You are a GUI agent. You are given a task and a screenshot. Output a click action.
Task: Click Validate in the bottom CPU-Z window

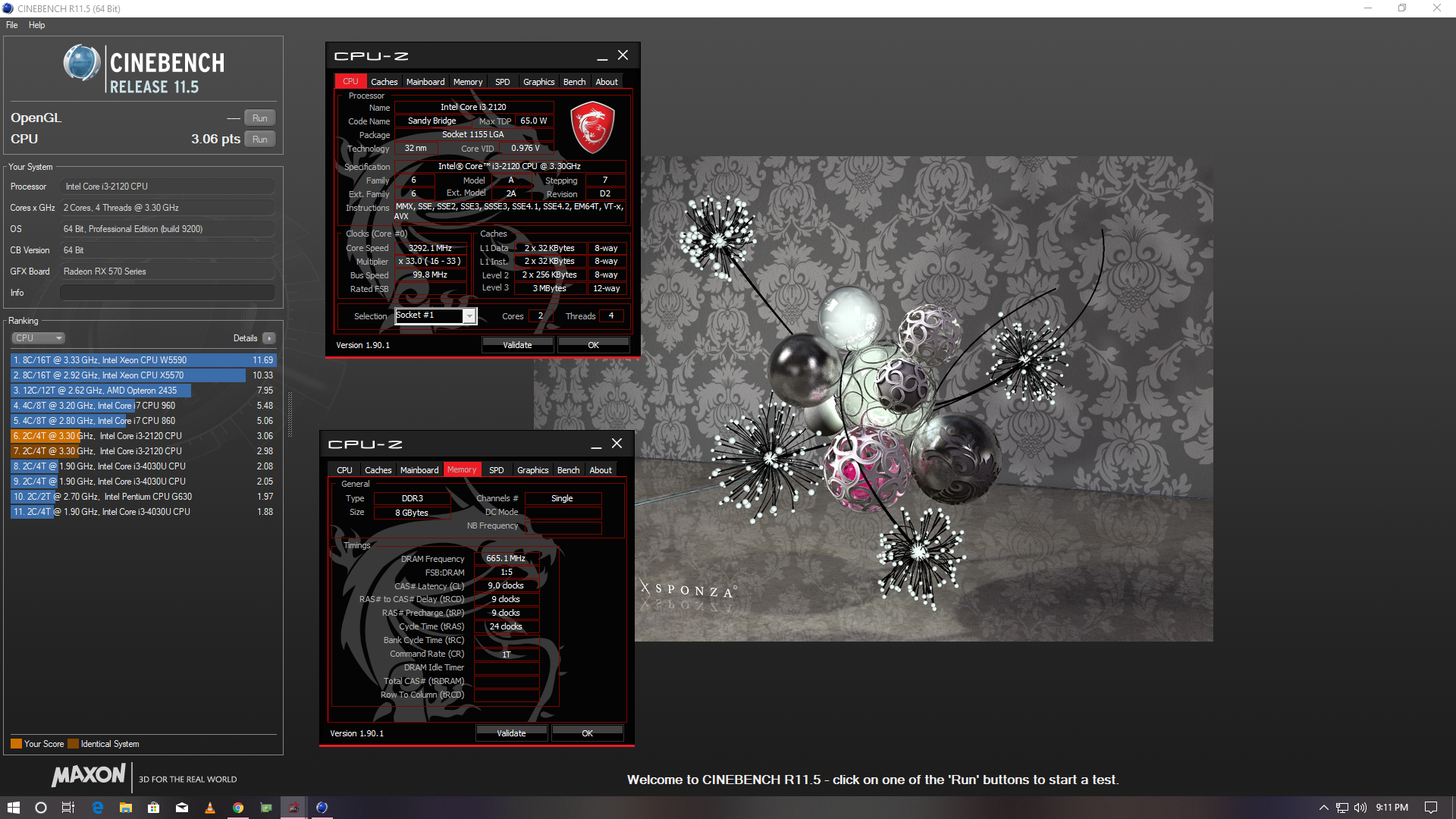pyautogui.click(x=511, y=733)
